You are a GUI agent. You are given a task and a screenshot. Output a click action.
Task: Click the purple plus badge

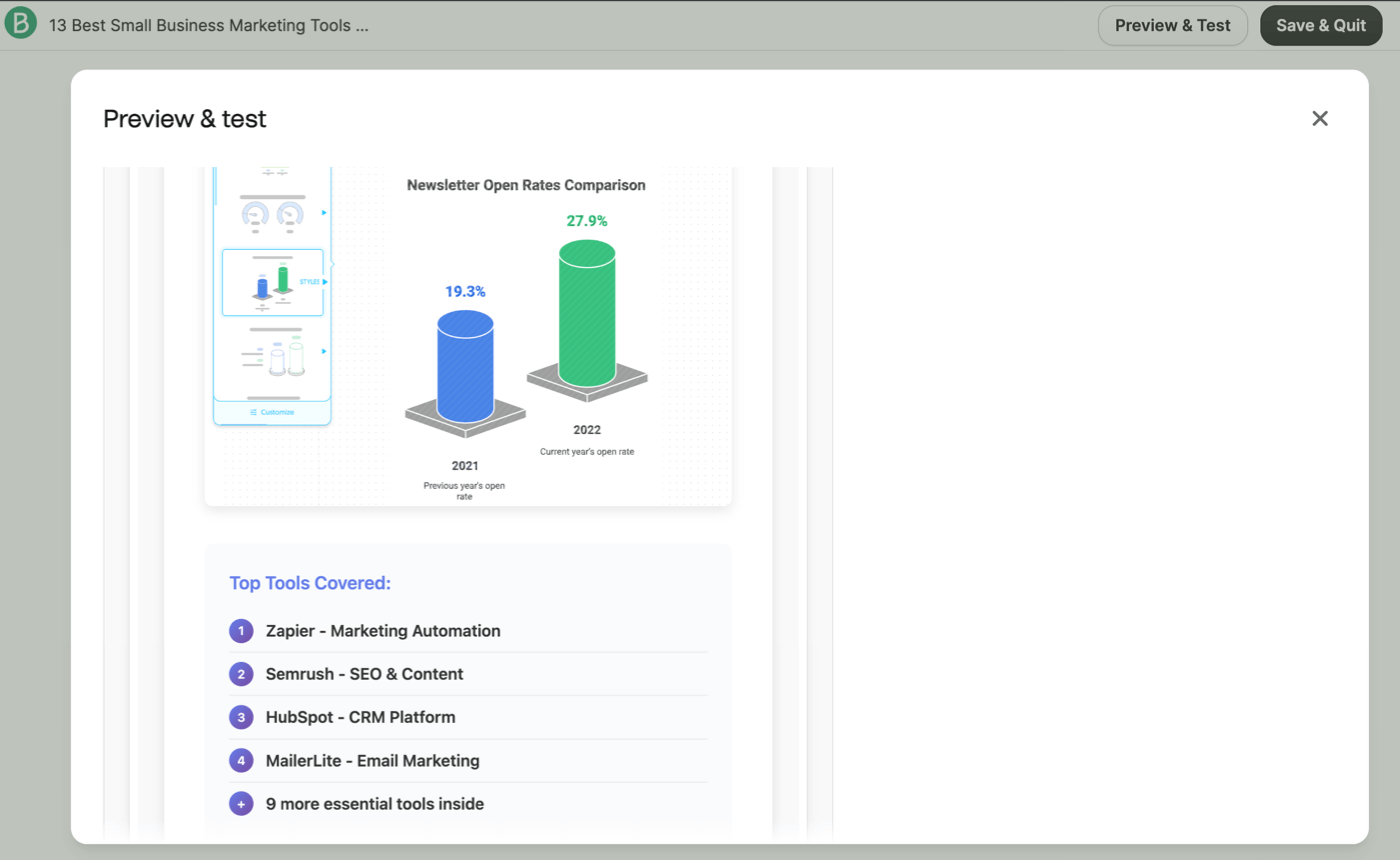click(x=241, y=803)
